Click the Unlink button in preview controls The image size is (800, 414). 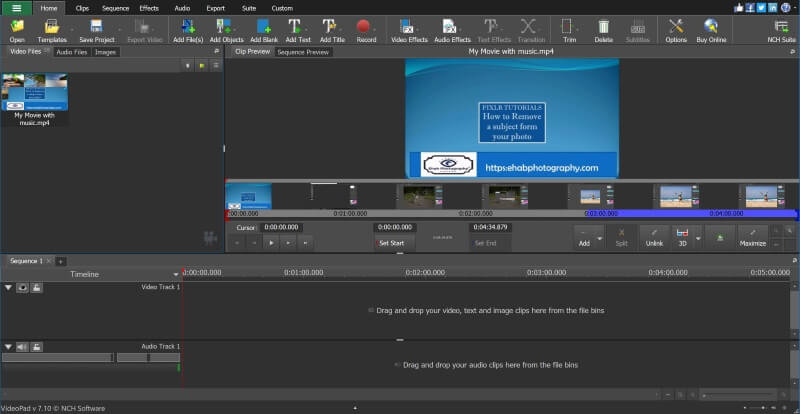[x=654, y=238]
